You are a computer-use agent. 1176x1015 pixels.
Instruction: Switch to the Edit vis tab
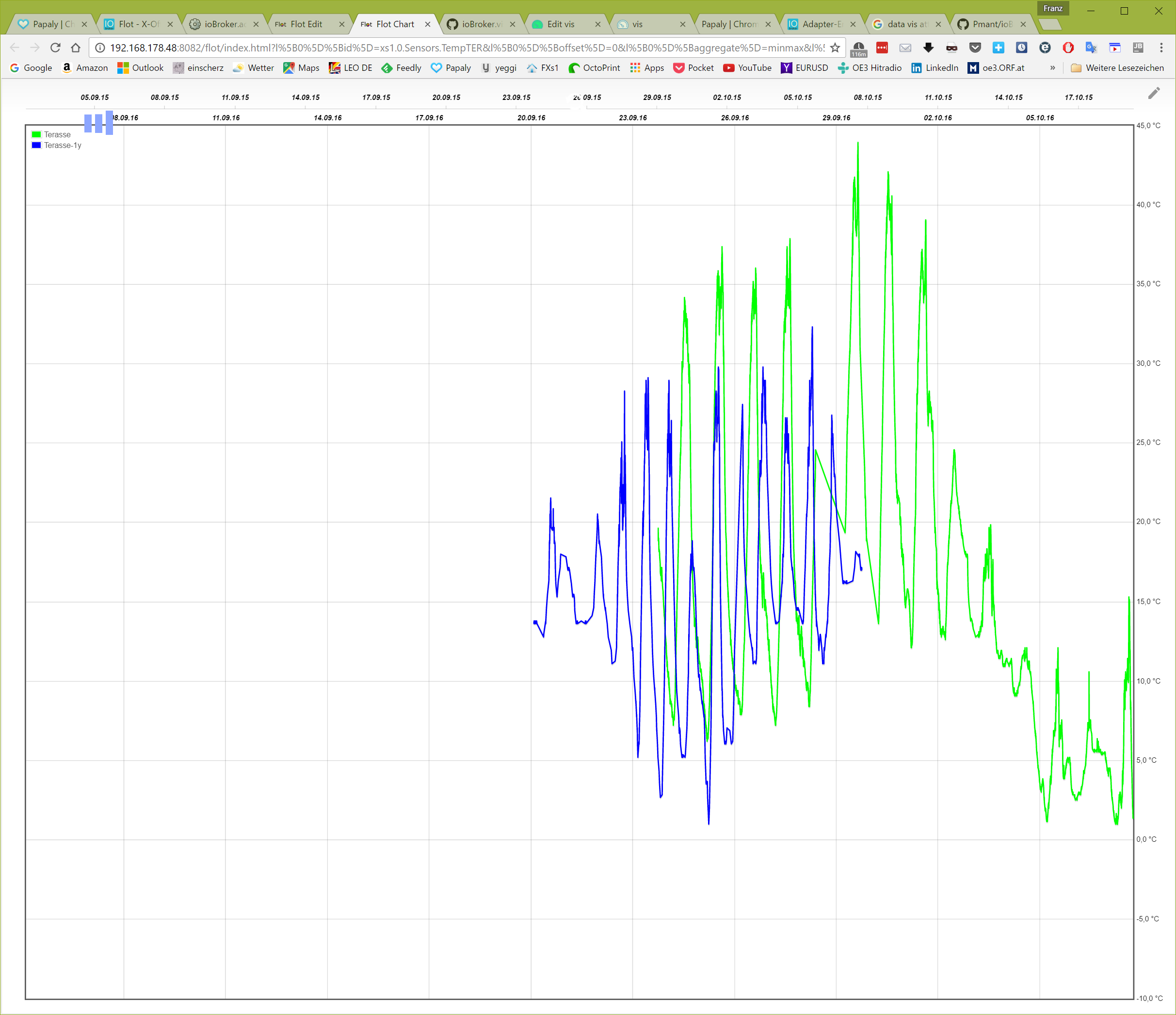click(560, 24)
